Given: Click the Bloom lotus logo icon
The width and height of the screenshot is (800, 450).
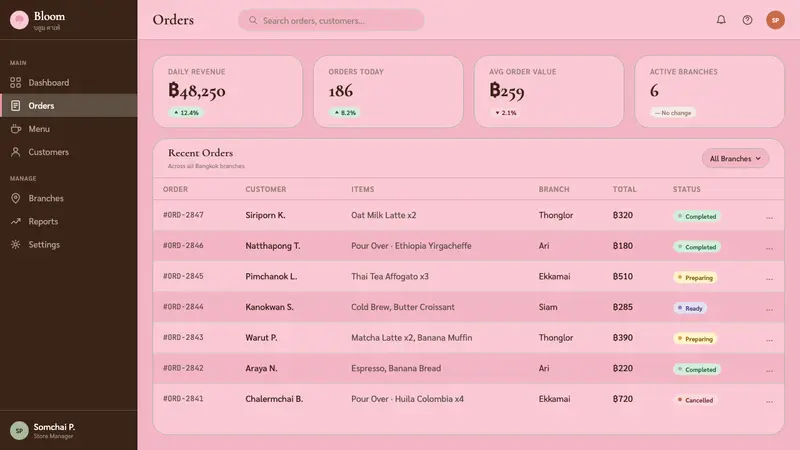Looking at the screenshot, I should click(19, 20).
